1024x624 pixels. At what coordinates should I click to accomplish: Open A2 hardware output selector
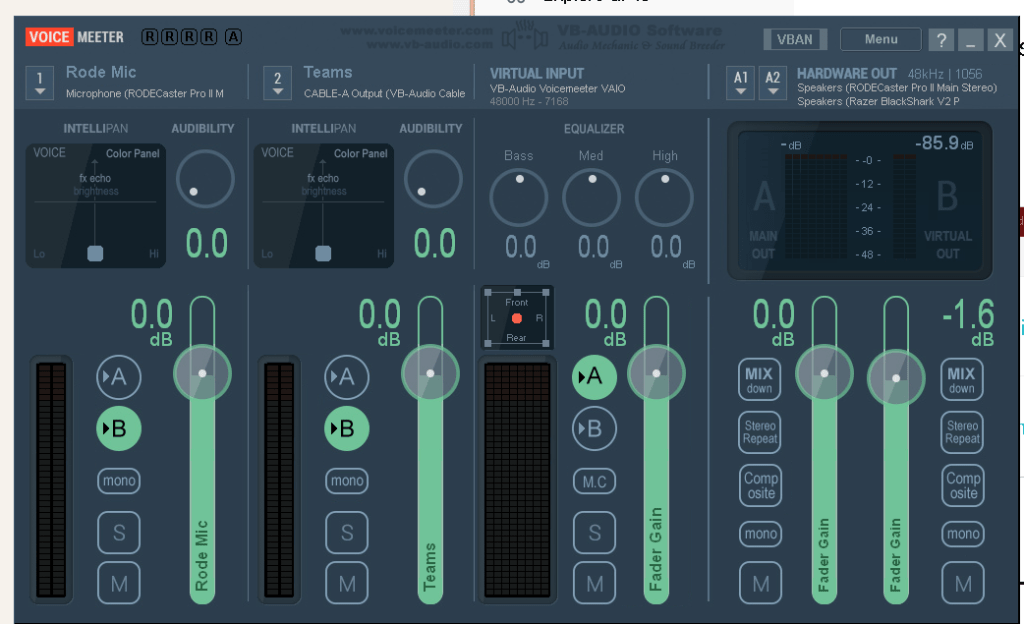(773, 84)
